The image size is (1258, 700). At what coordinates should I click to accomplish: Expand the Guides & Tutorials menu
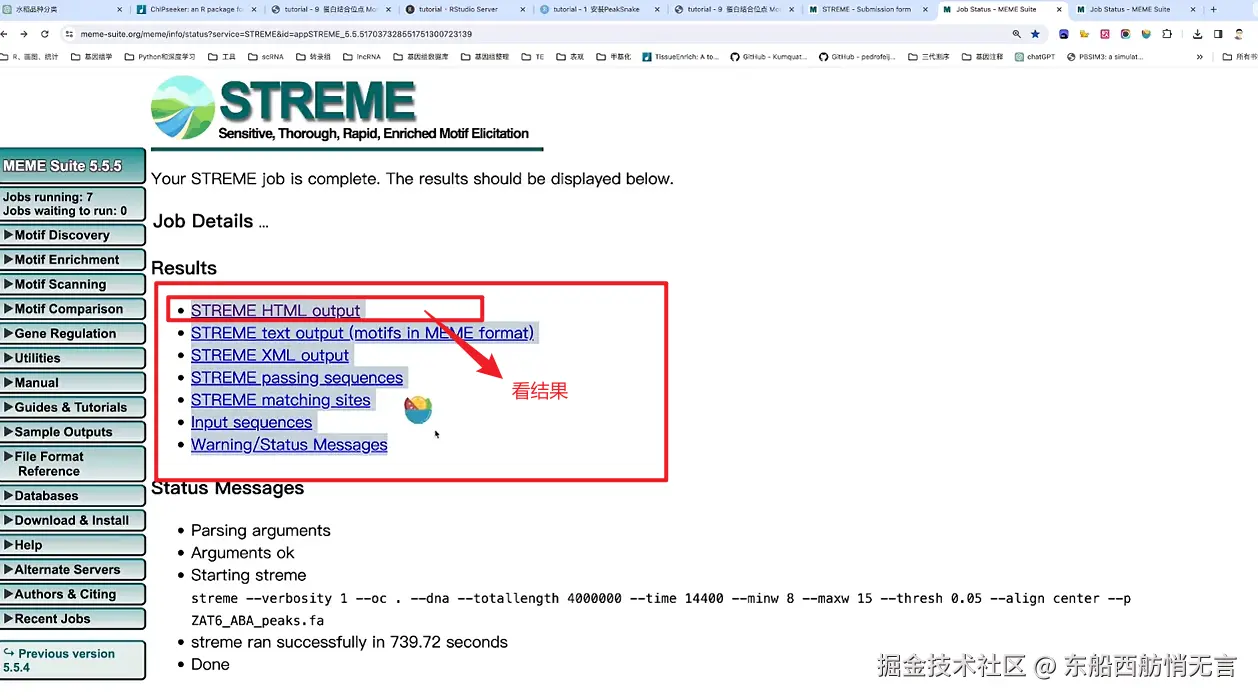(72, 408)
